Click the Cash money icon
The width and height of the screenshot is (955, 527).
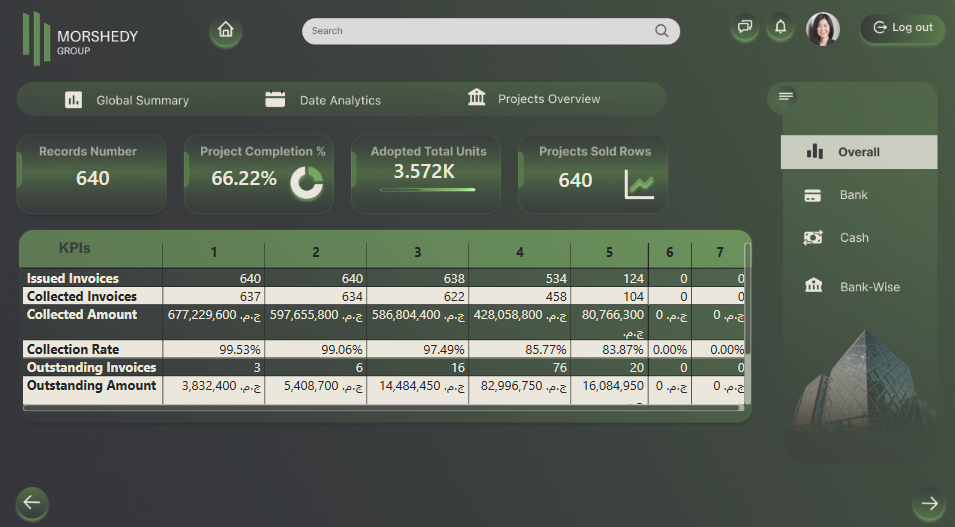click(x=813, y=238)
